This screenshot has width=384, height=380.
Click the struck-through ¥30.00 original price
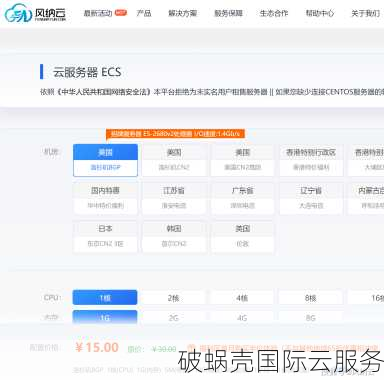(x=164, y=349)
